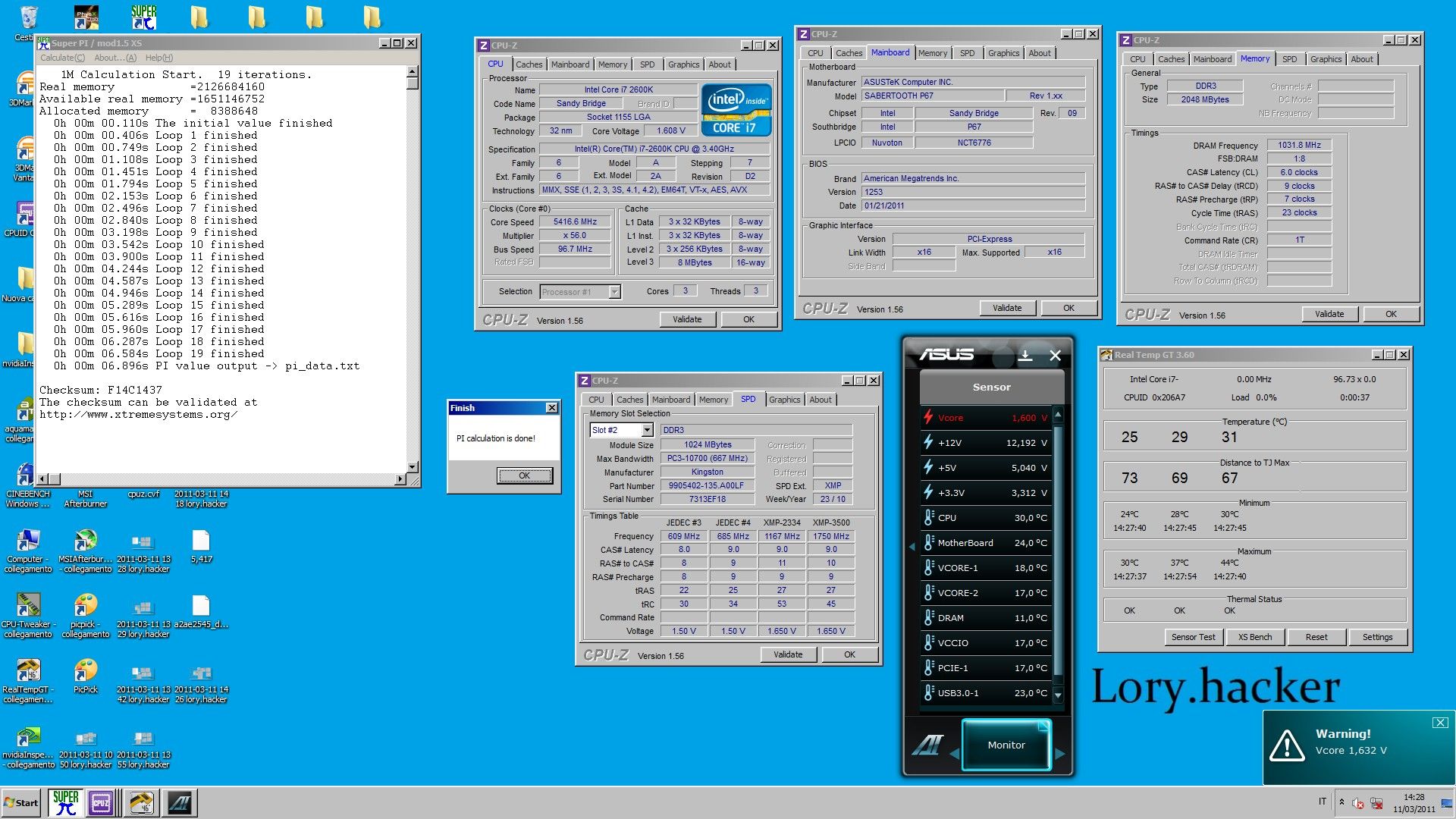Click OK in the SPD CPU-Z window
This screenshot has height=819, width=1456.
click(x=849, y=654)
